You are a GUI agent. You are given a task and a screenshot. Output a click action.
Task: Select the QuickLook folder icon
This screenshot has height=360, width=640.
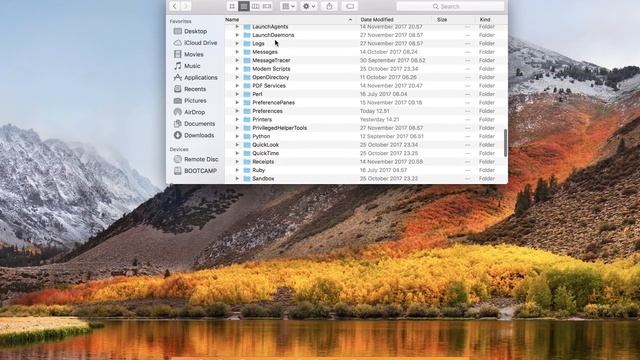click(247, 145)
